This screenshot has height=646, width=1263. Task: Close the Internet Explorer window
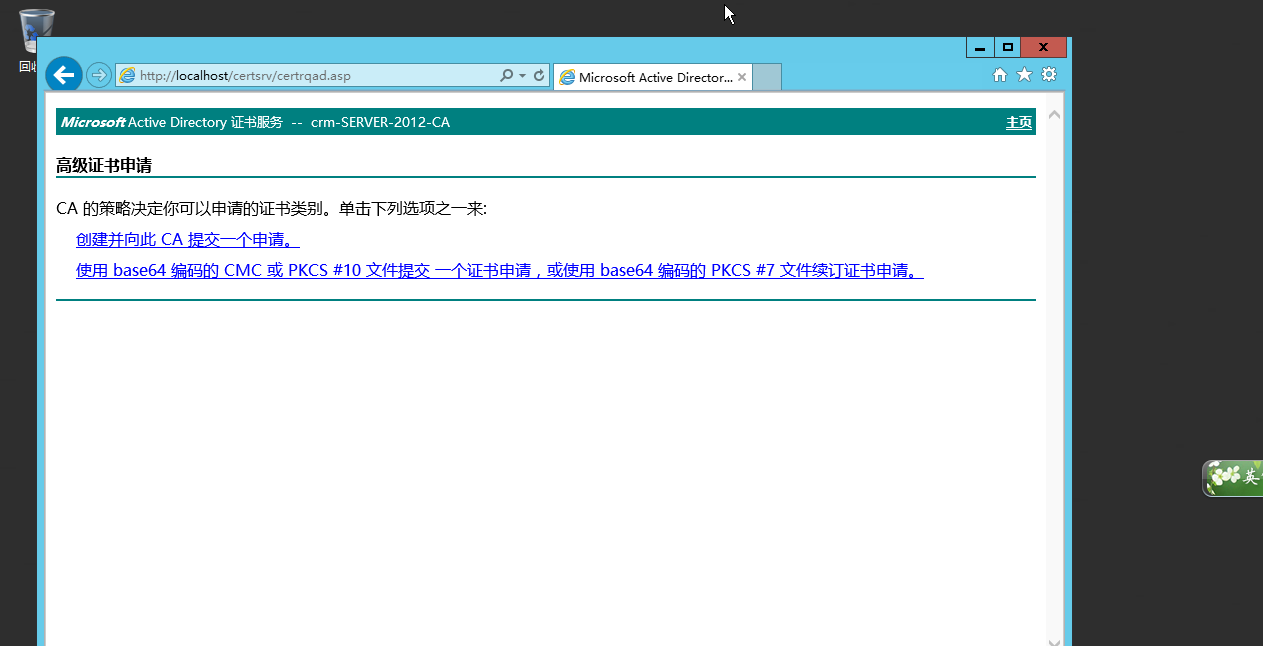point(1043,47)
